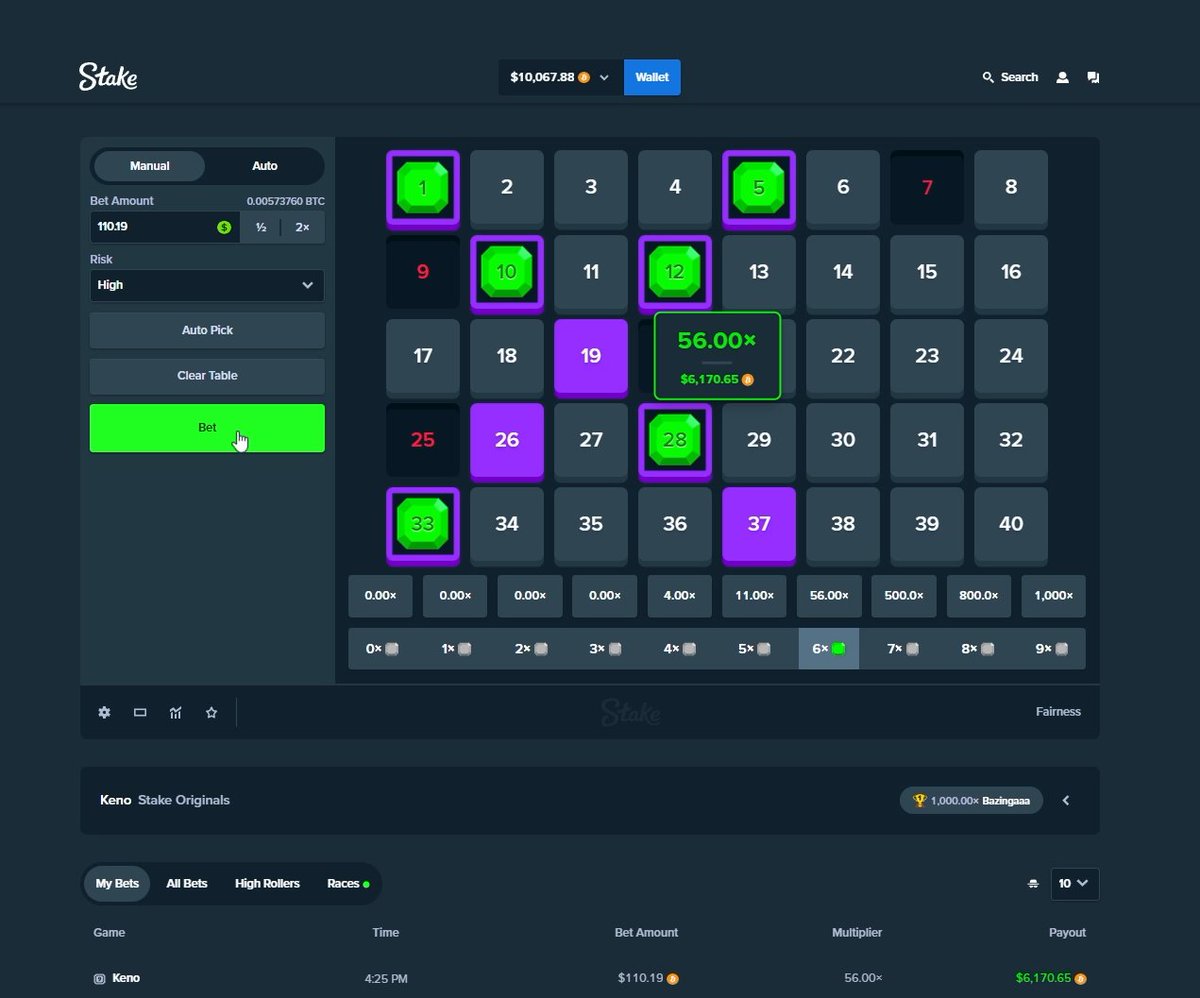Click the 1,000.00× Bazingaaa trophy badge
The width and height of the screenshot is (1200, 998).
pos(971,800)
